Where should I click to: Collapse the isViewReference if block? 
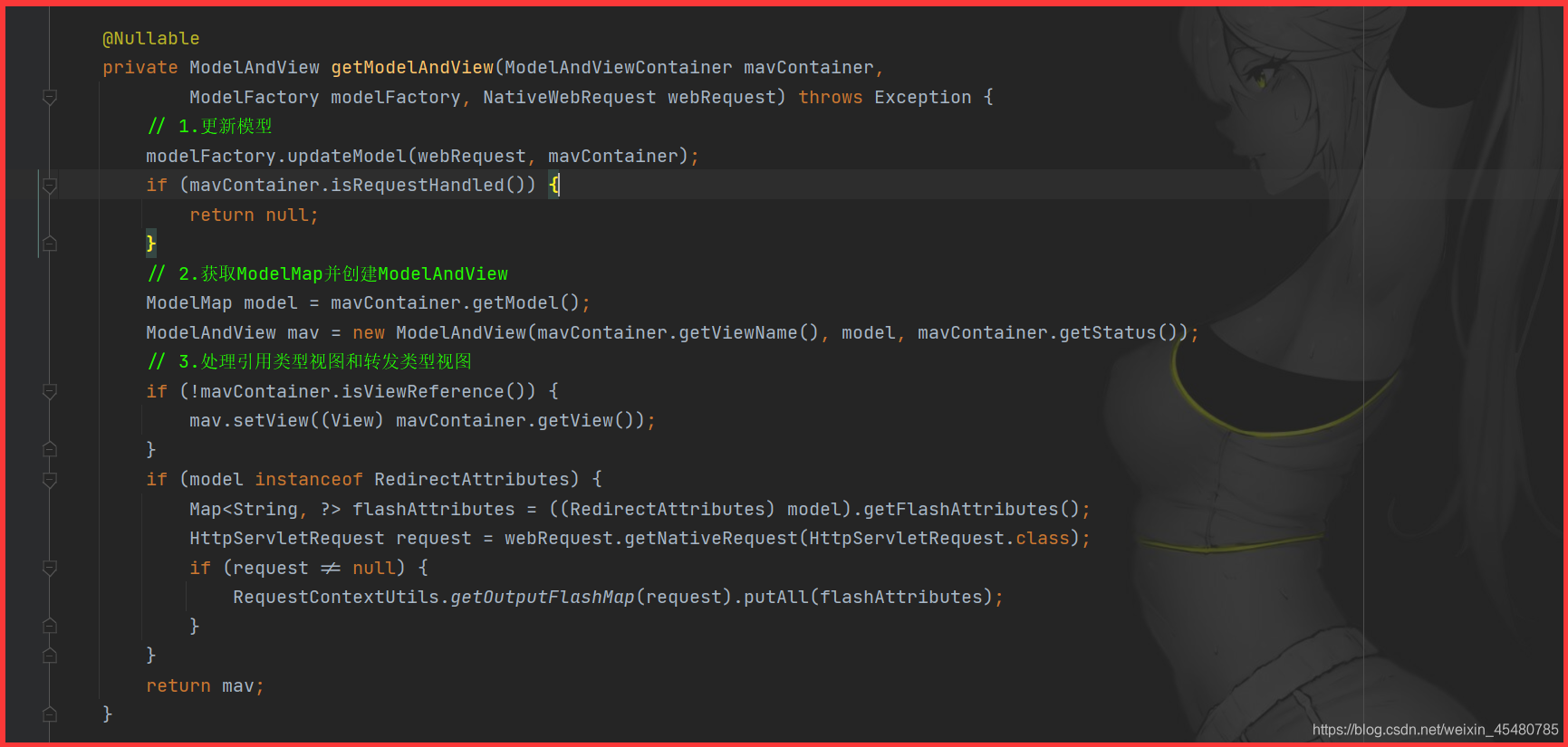tap(50, 391)
